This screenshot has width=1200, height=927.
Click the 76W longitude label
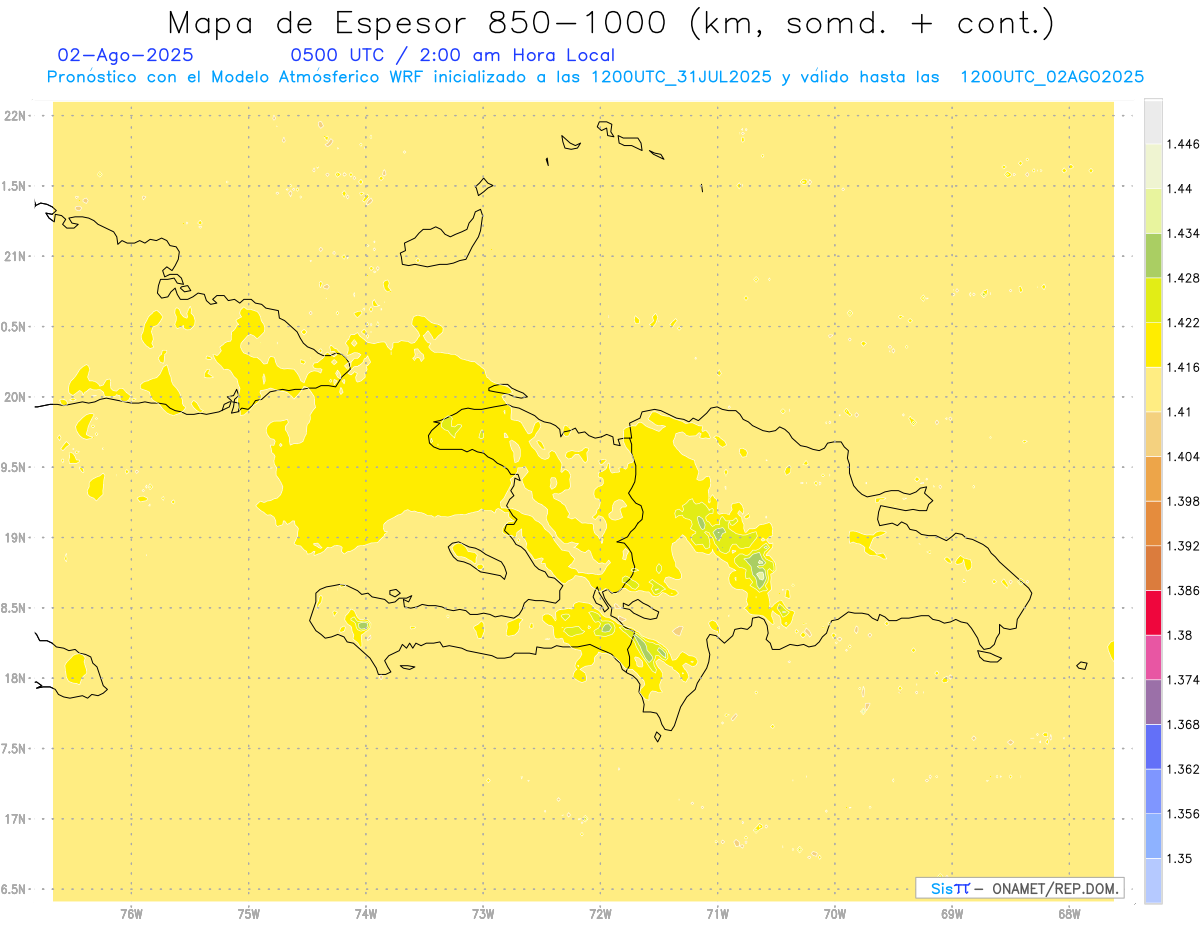tap(131, 913)
